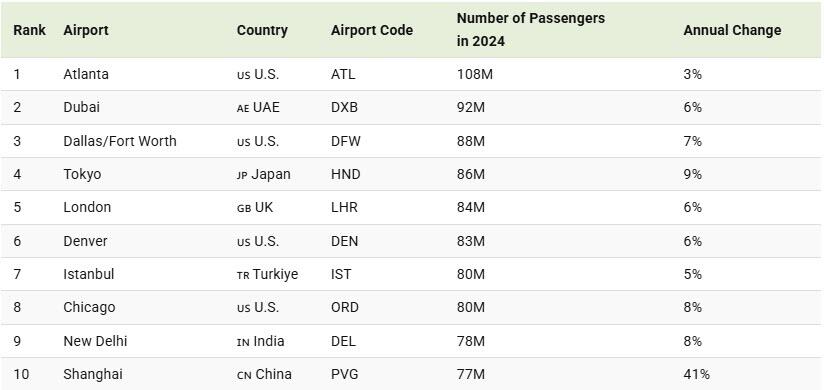
Task: Click the 41% annual change value
Action: coord(696,374)
